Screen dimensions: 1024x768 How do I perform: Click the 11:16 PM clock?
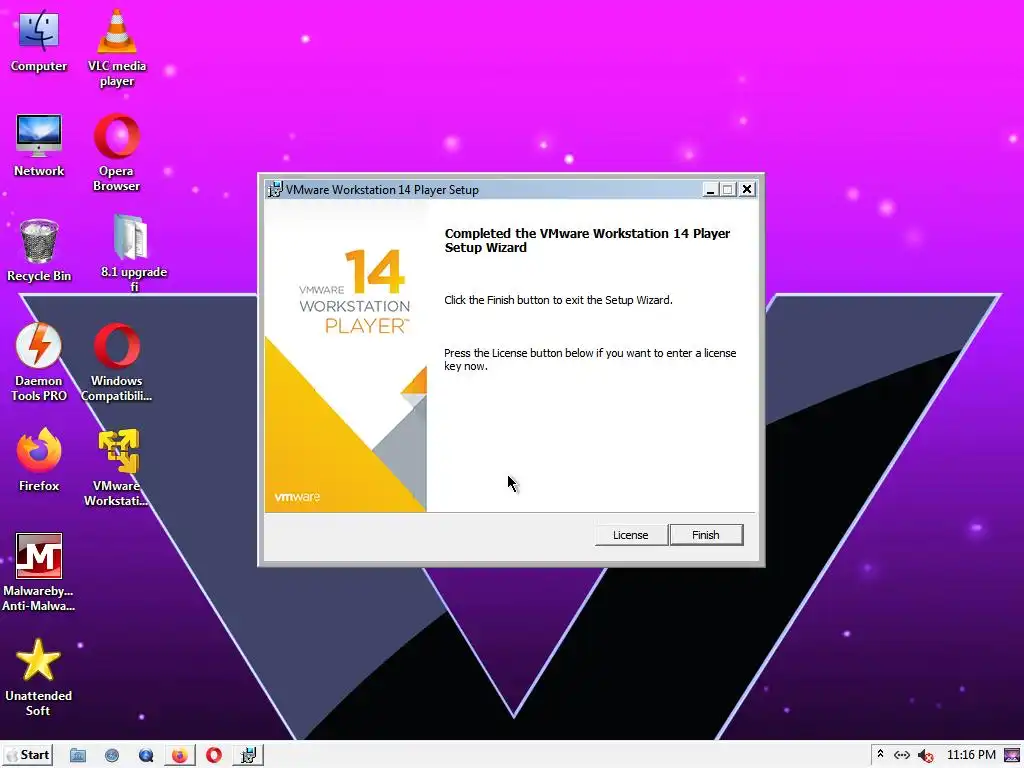pos(971,755)
